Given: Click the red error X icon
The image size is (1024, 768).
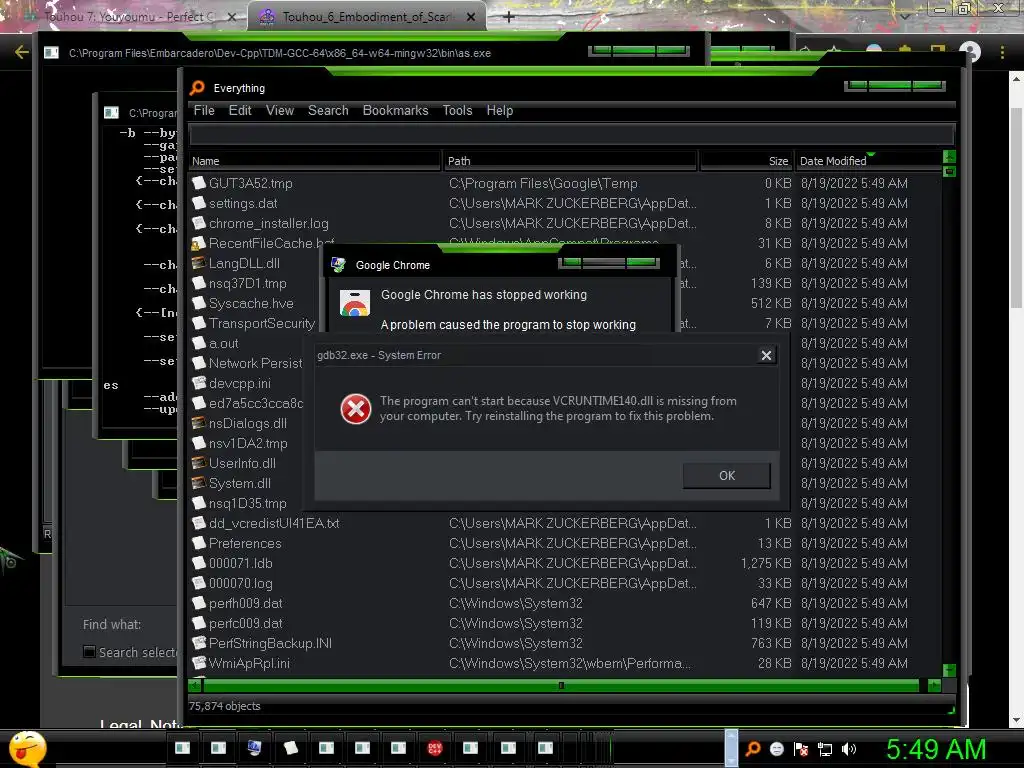Looking at the screenshot, I should 356,409.
